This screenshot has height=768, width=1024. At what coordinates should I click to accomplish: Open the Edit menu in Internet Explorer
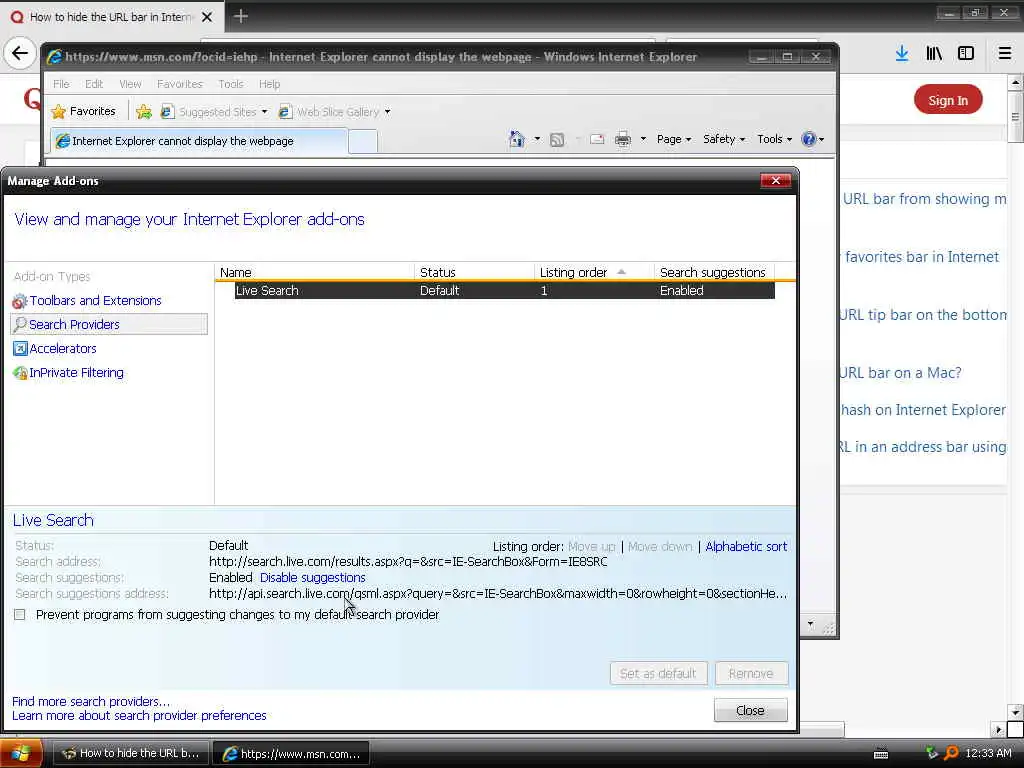pyautogui.click(x=94, y=84)
